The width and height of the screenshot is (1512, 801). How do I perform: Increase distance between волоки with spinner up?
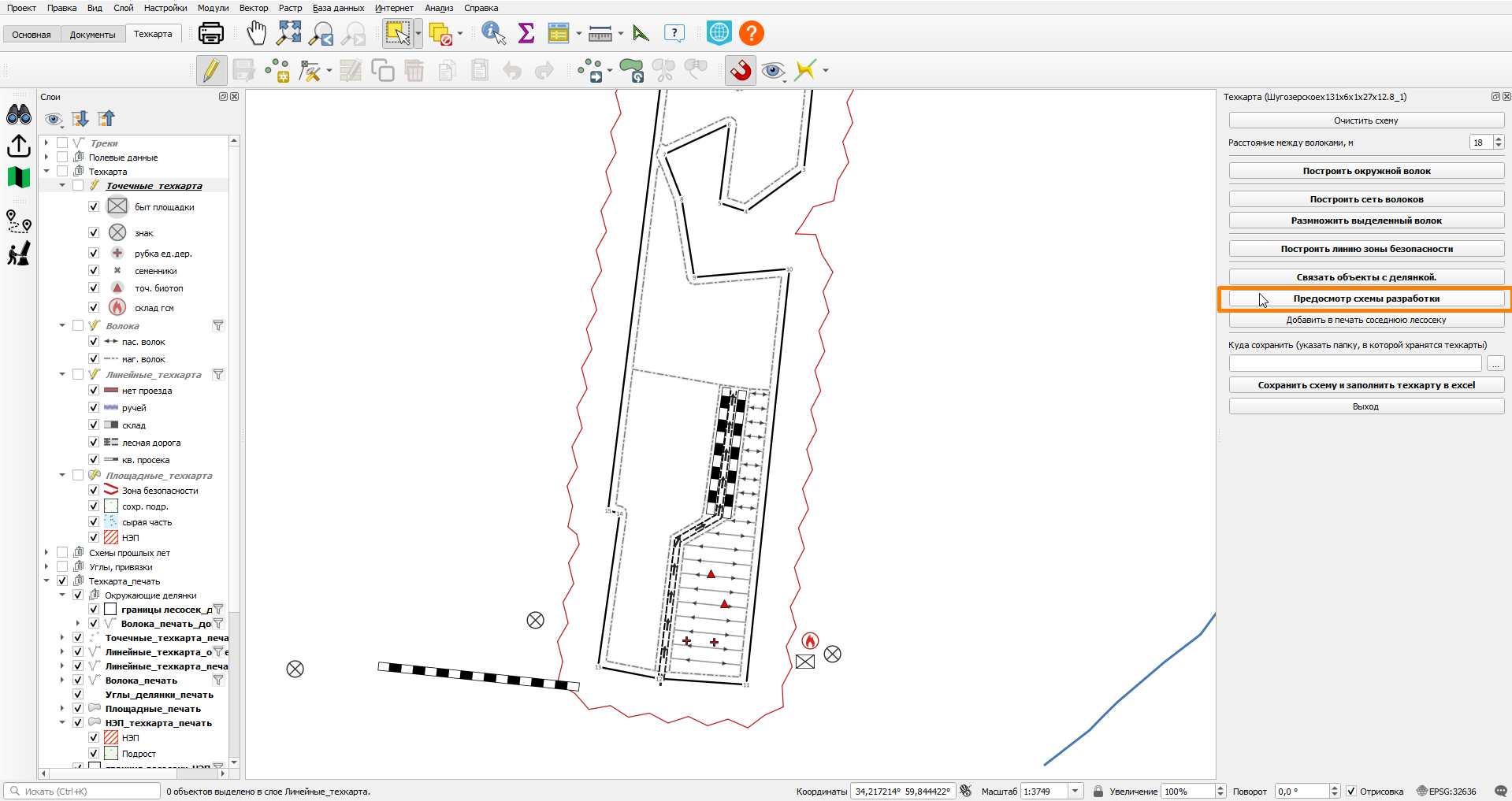point(1499,139)
